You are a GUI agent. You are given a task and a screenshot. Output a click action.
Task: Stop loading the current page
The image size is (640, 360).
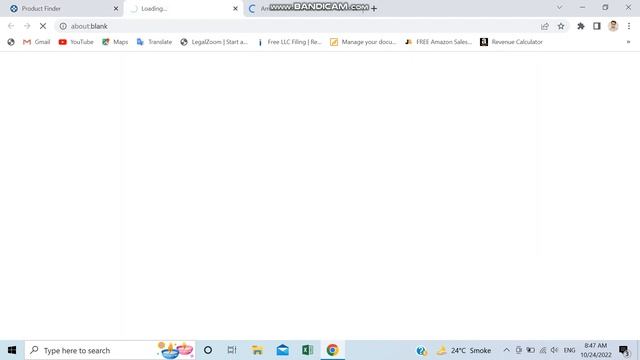click(x=43, y=26)
